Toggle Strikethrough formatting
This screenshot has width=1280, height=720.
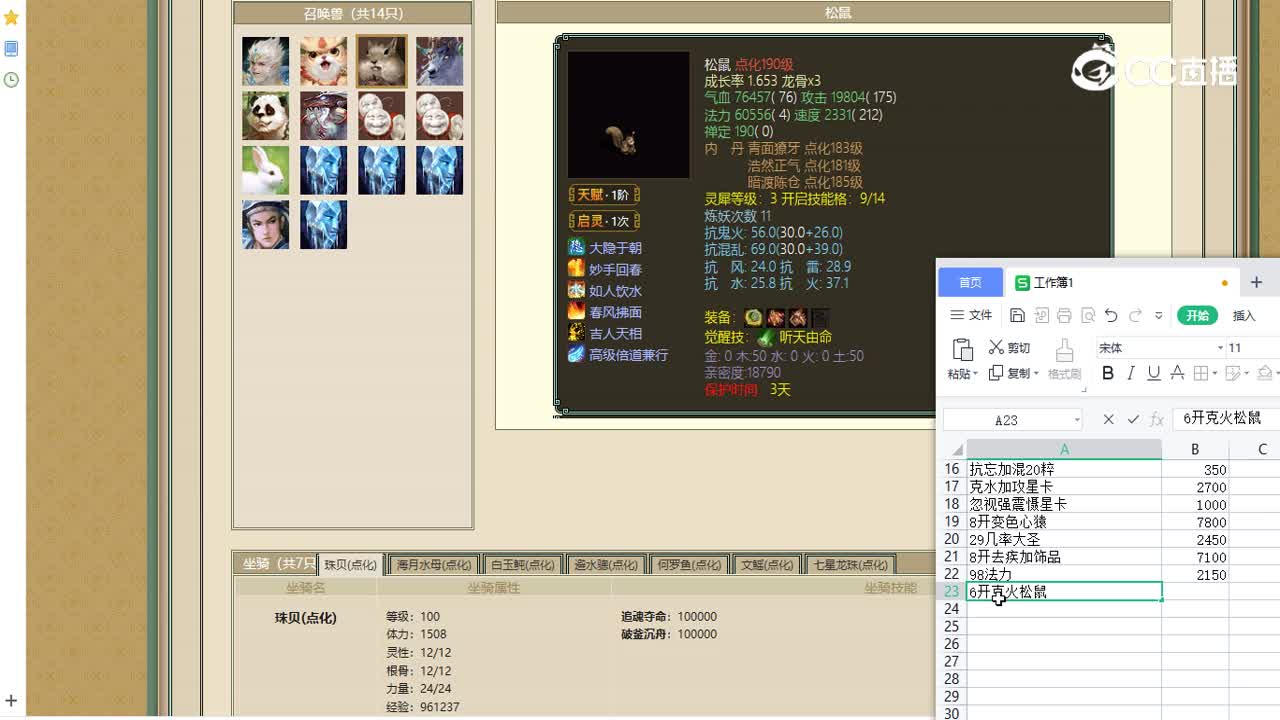click(x=1178, y=373)
